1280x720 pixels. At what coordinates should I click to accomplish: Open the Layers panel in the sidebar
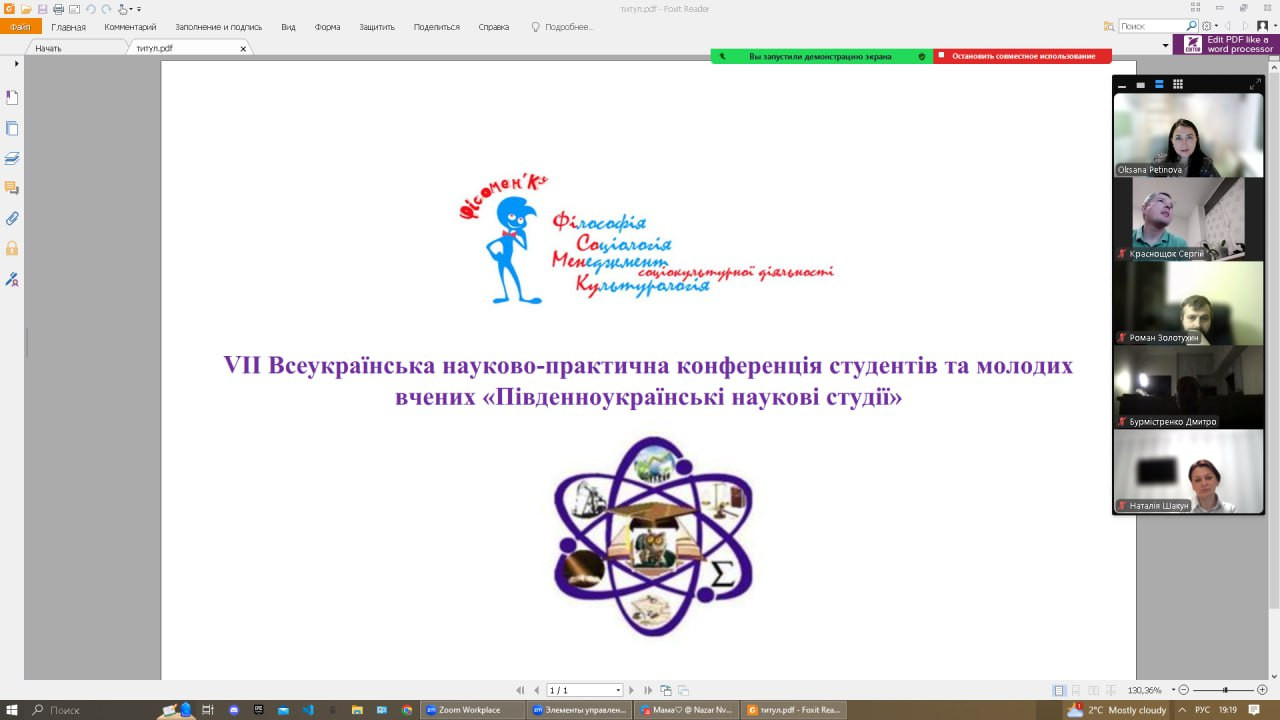pos(12,158)
